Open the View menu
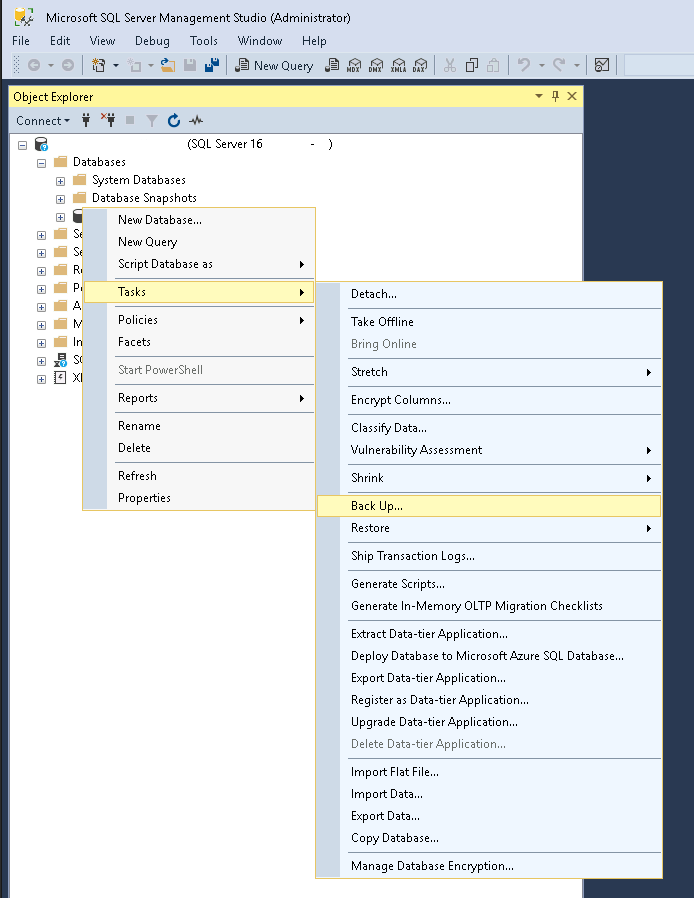This screenshot has height=898, width=694. (102, 41)
